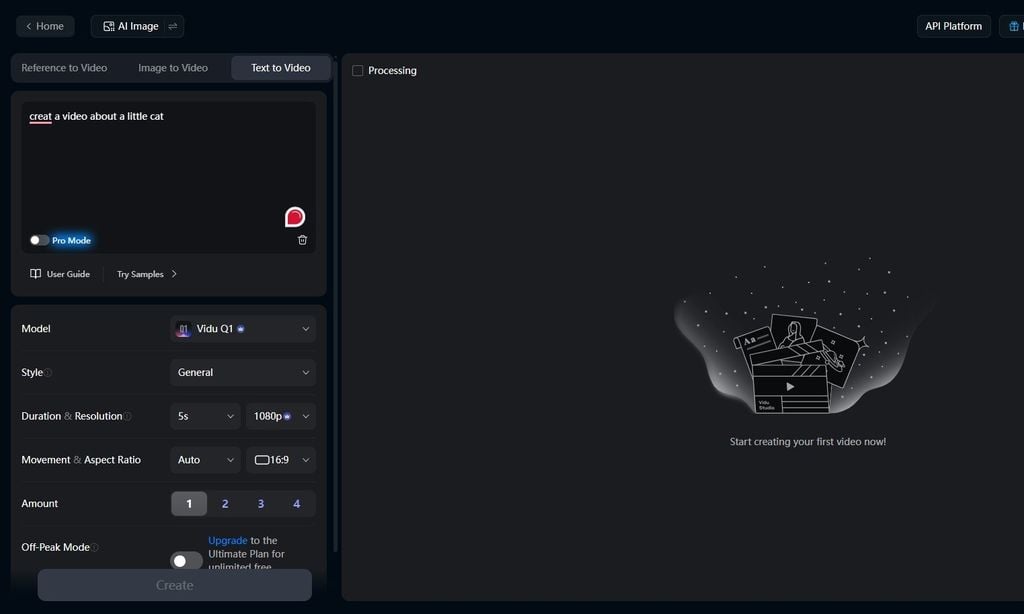Check the Processing checkbox
This screenshot has width=1024, height=614.
pyautogui.click(x=358, y=71)
